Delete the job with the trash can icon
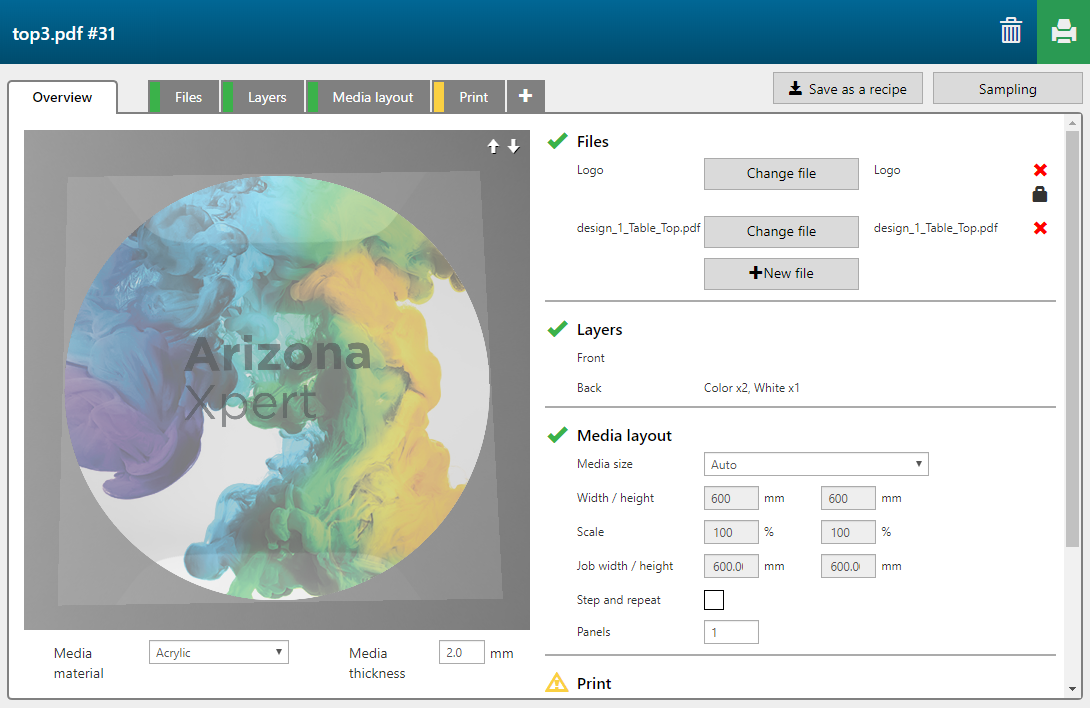This screenshot has height=708, width=1090. 1011,31
